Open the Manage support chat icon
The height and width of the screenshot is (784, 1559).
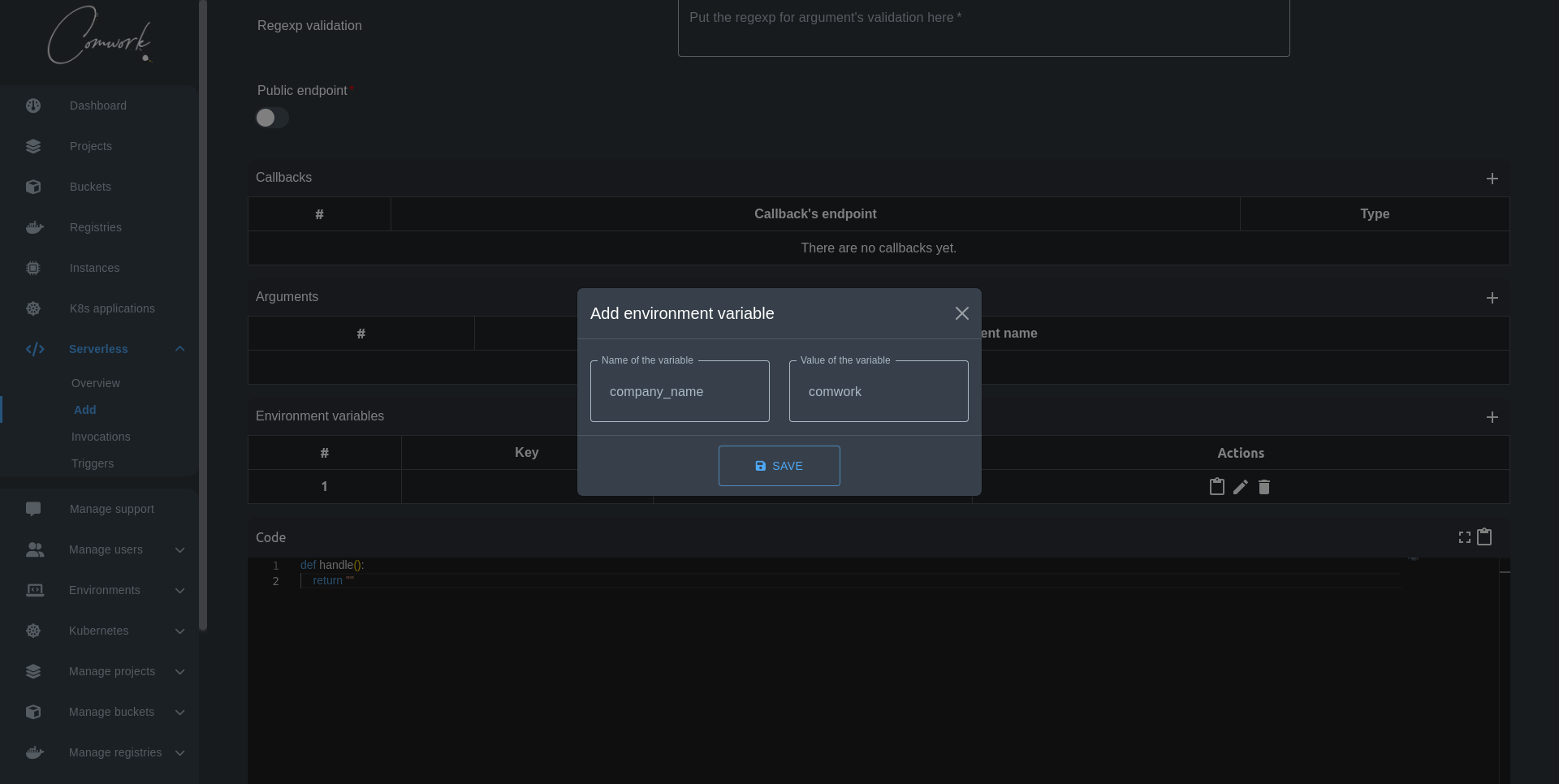point(33,509)
